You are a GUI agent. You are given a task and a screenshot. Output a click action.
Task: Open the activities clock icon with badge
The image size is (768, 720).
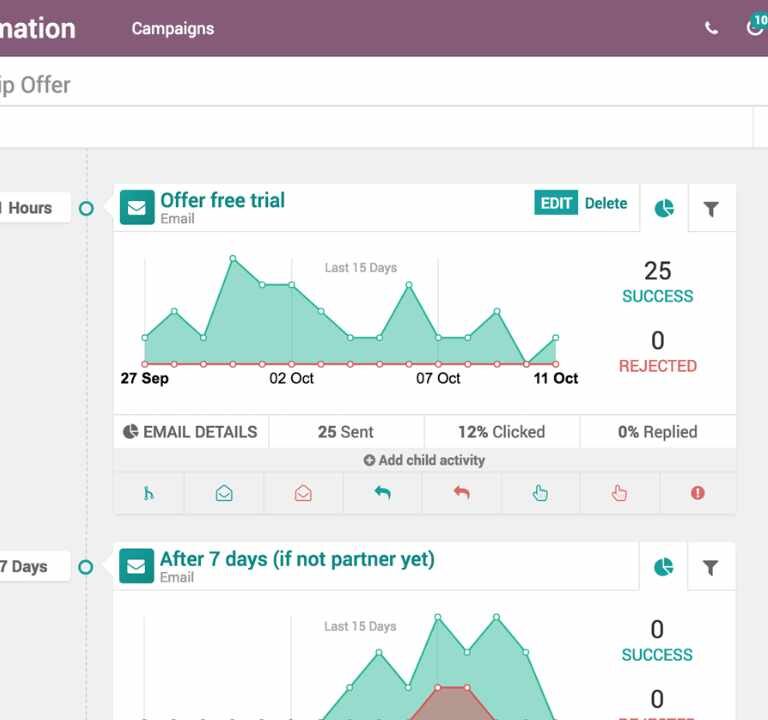pos(755,27)
